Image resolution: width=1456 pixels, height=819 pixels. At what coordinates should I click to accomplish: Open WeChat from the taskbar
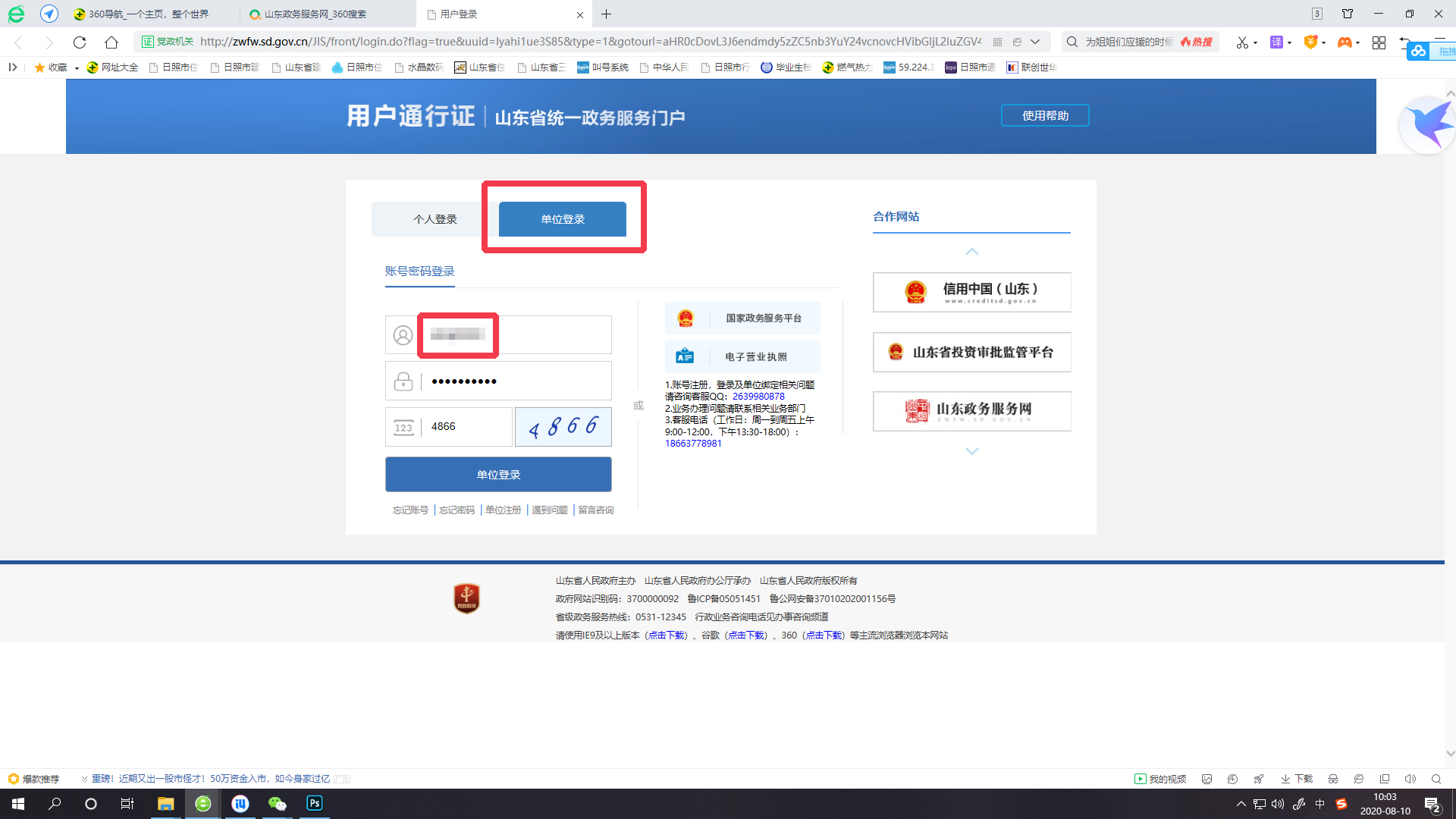point(277,803)
